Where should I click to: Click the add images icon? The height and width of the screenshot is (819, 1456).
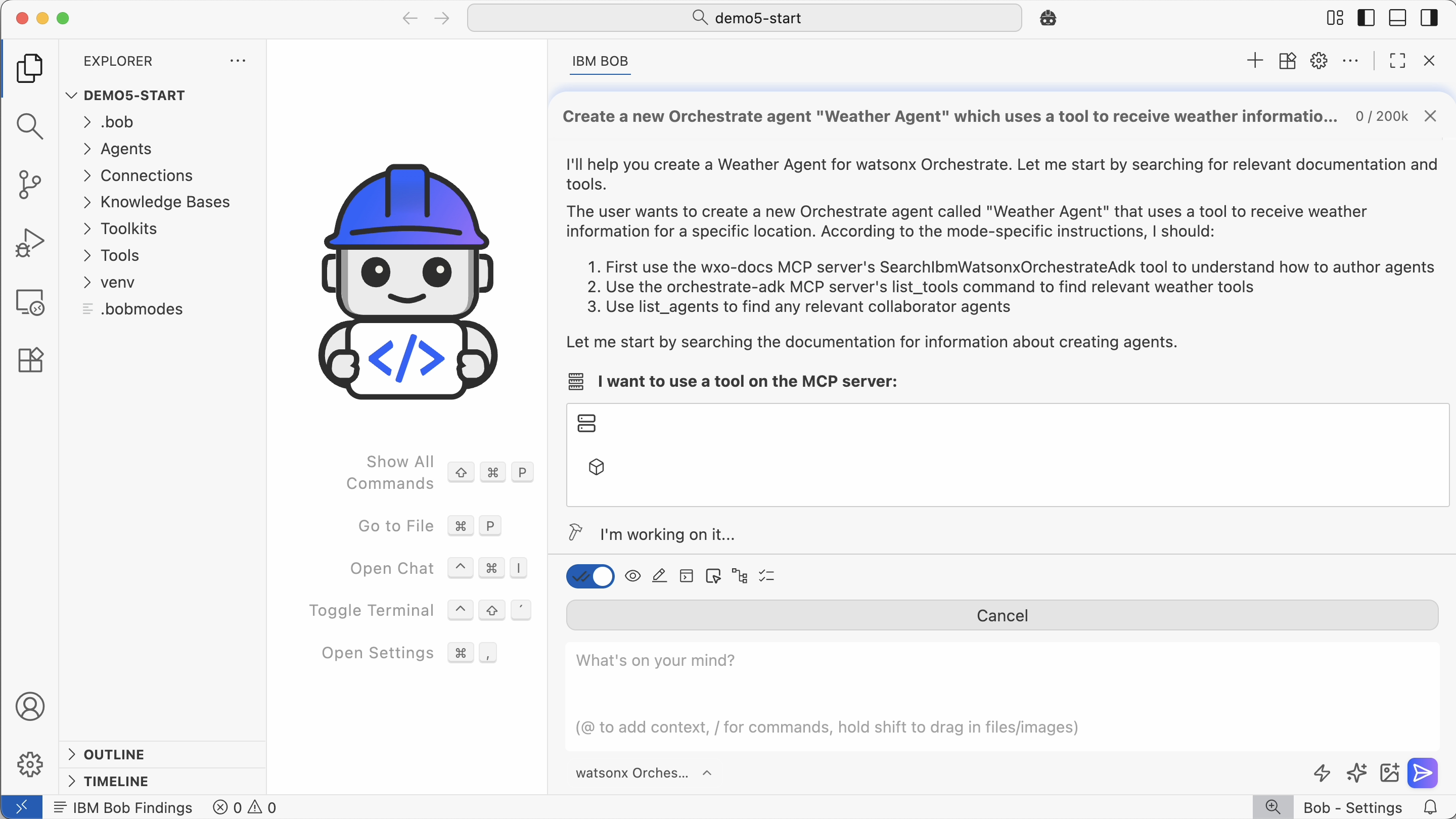[1389, 772]
